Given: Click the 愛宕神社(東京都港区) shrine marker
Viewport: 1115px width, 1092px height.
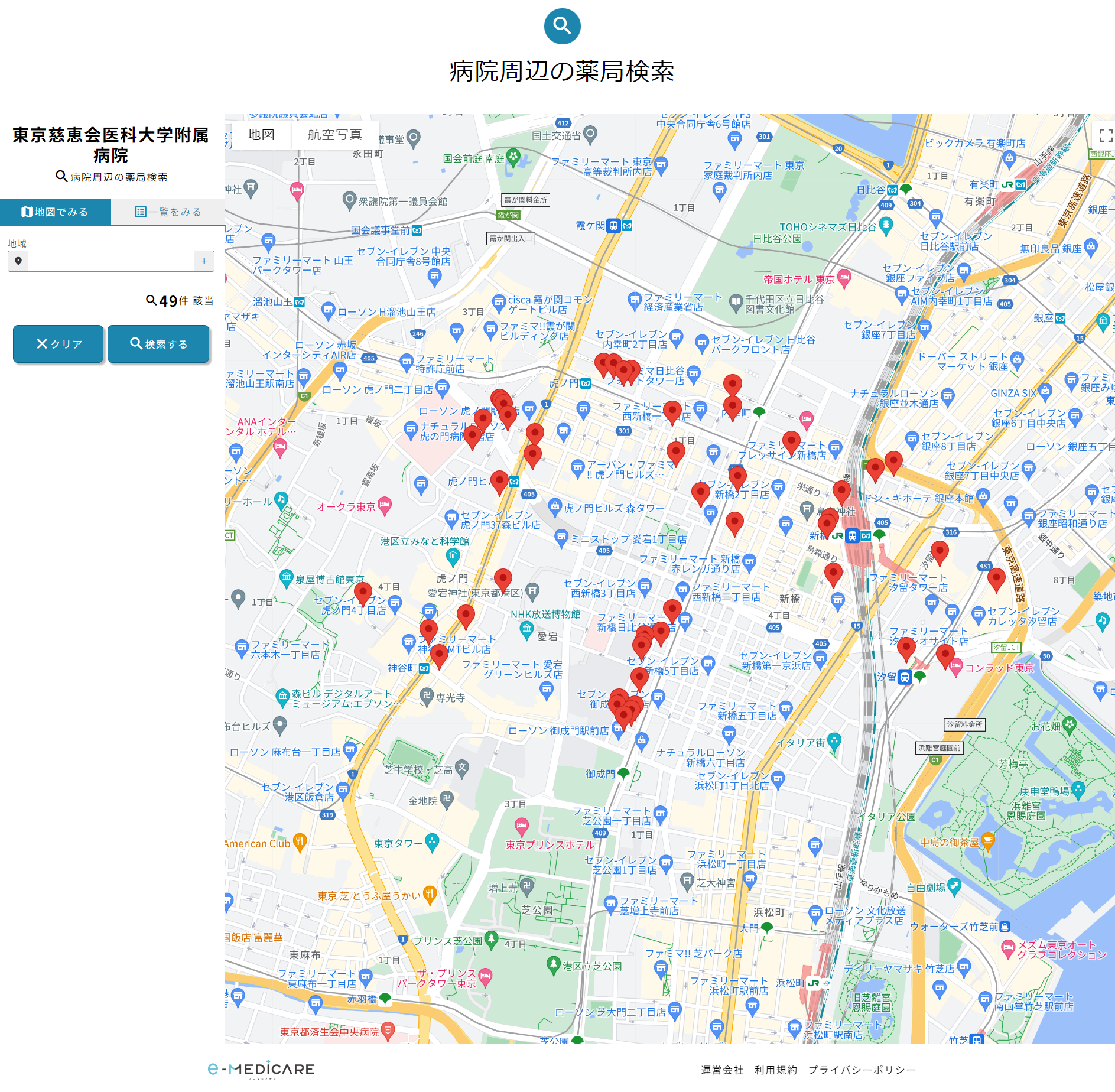Looking at the screenshot, I should [532, 591].
